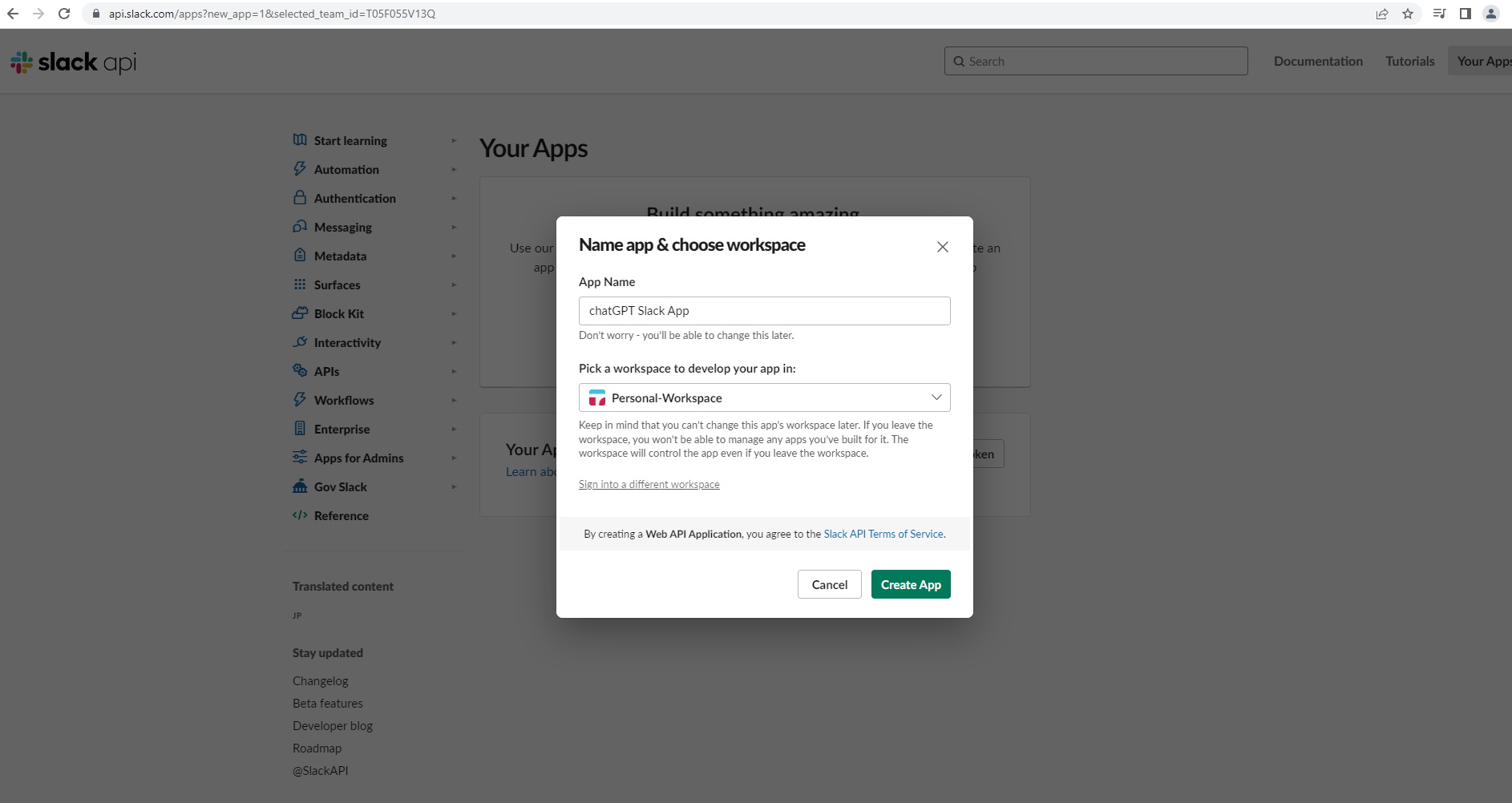Bookmark this page with star icon
The height and width of the screenshot is (803, 1512).
click(x=1408, y=14)
